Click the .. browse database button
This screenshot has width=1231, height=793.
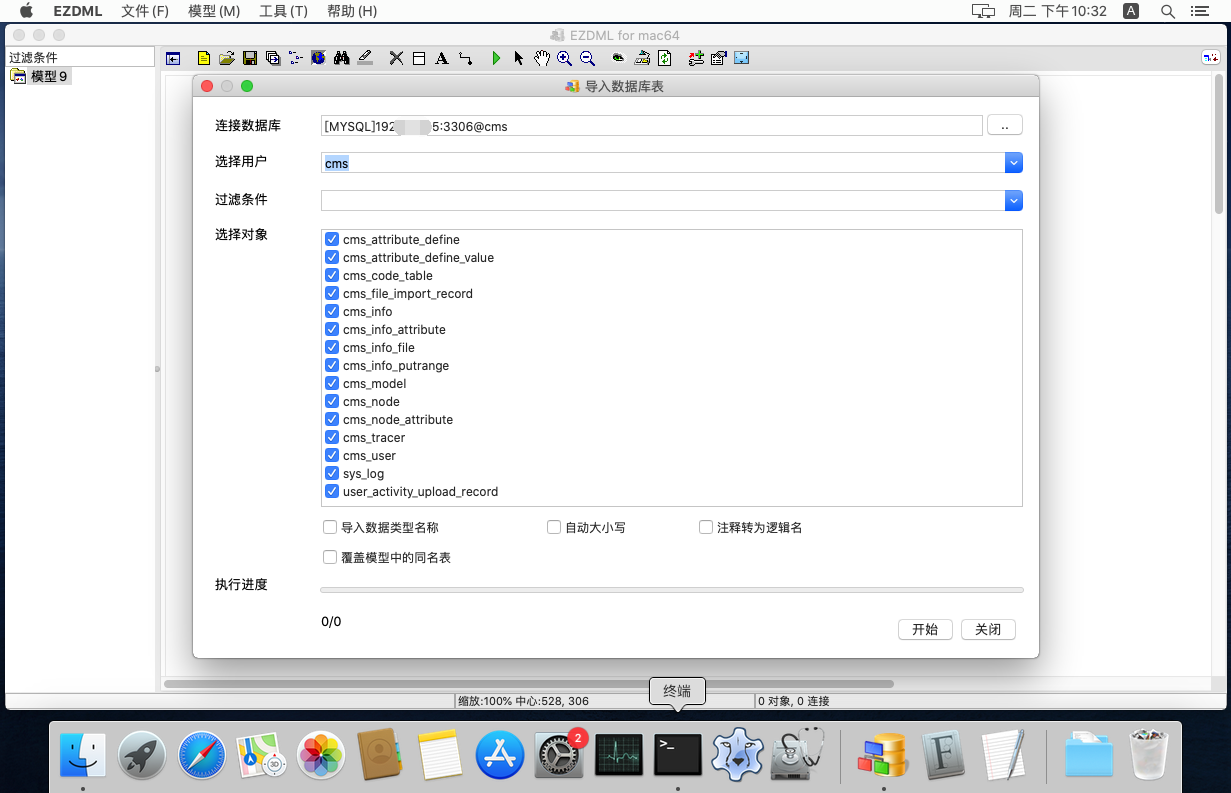(x=1005, y=125)
